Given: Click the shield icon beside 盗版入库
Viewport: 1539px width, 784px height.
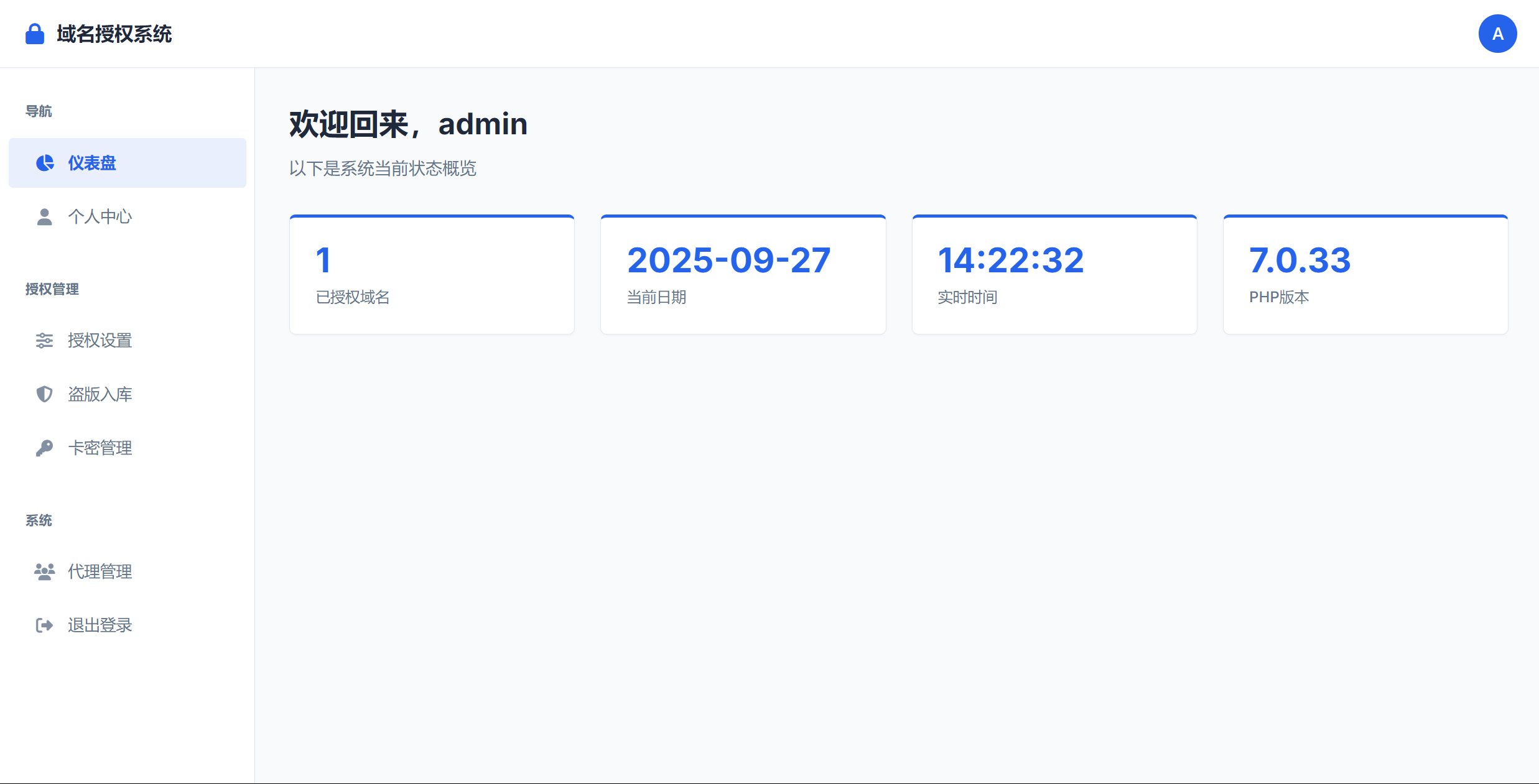Looking at the screenshot, I should tap(44, 394).
